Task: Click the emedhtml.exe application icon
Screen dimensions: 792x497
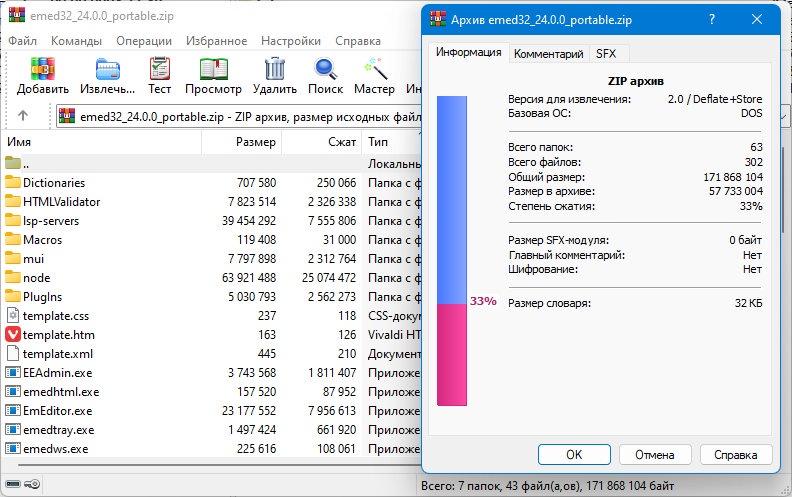Action: coord(13,391)
